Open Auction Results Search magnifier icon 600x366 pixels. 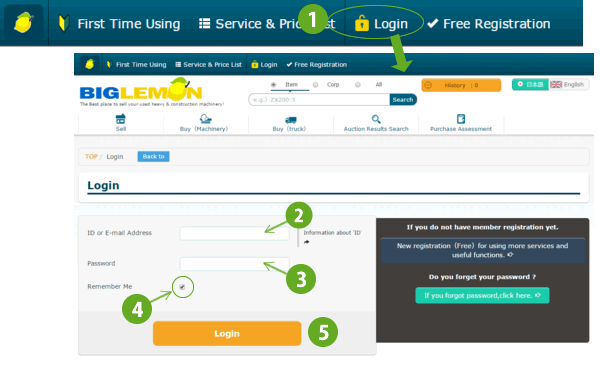[376, 119]
